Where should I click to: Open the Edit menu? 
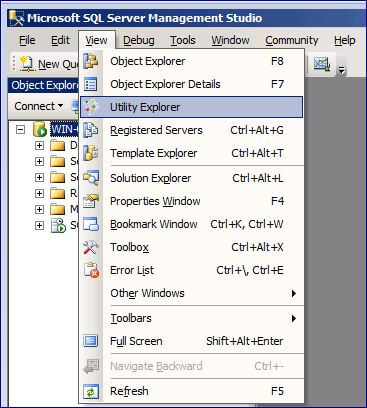[x=60, y=40]
